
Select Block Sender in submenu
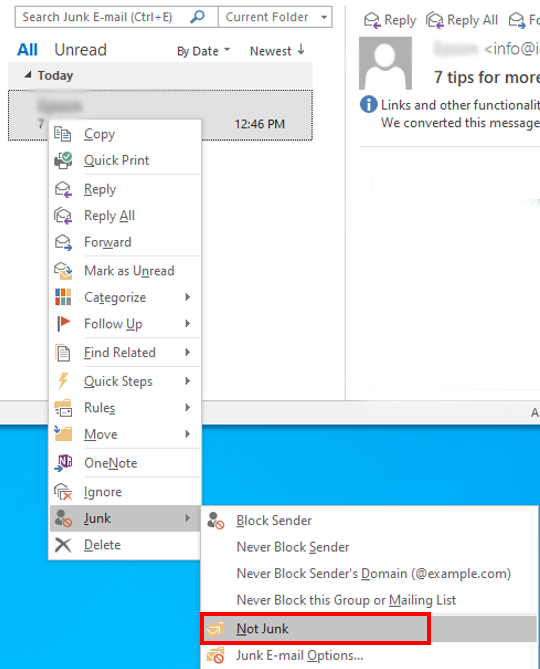coord(369,521)
